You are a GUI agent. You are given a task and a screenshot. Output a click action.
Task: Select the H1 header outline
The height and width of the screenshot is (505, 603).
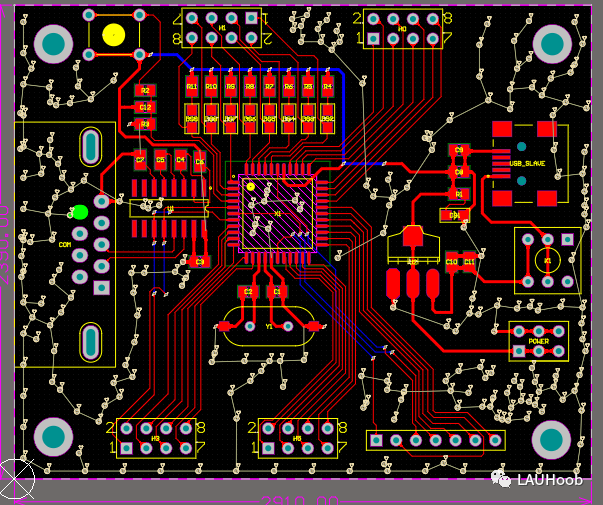(222, 28)
